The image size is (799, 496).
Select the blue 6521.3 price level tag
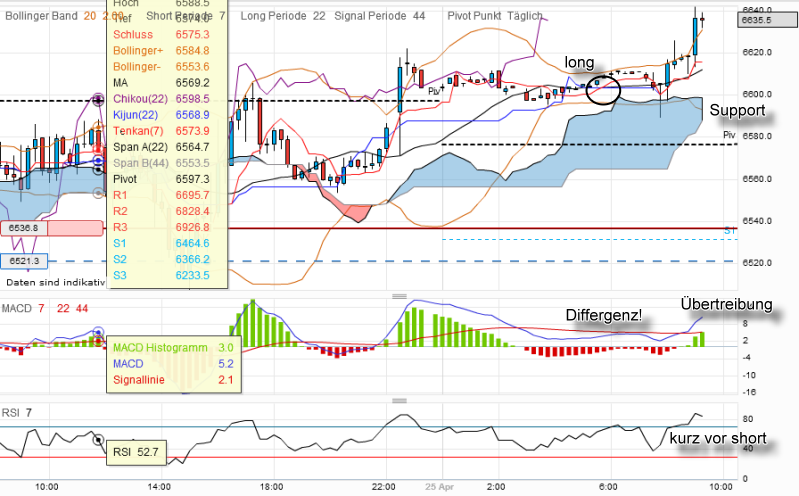click(24, 261)
